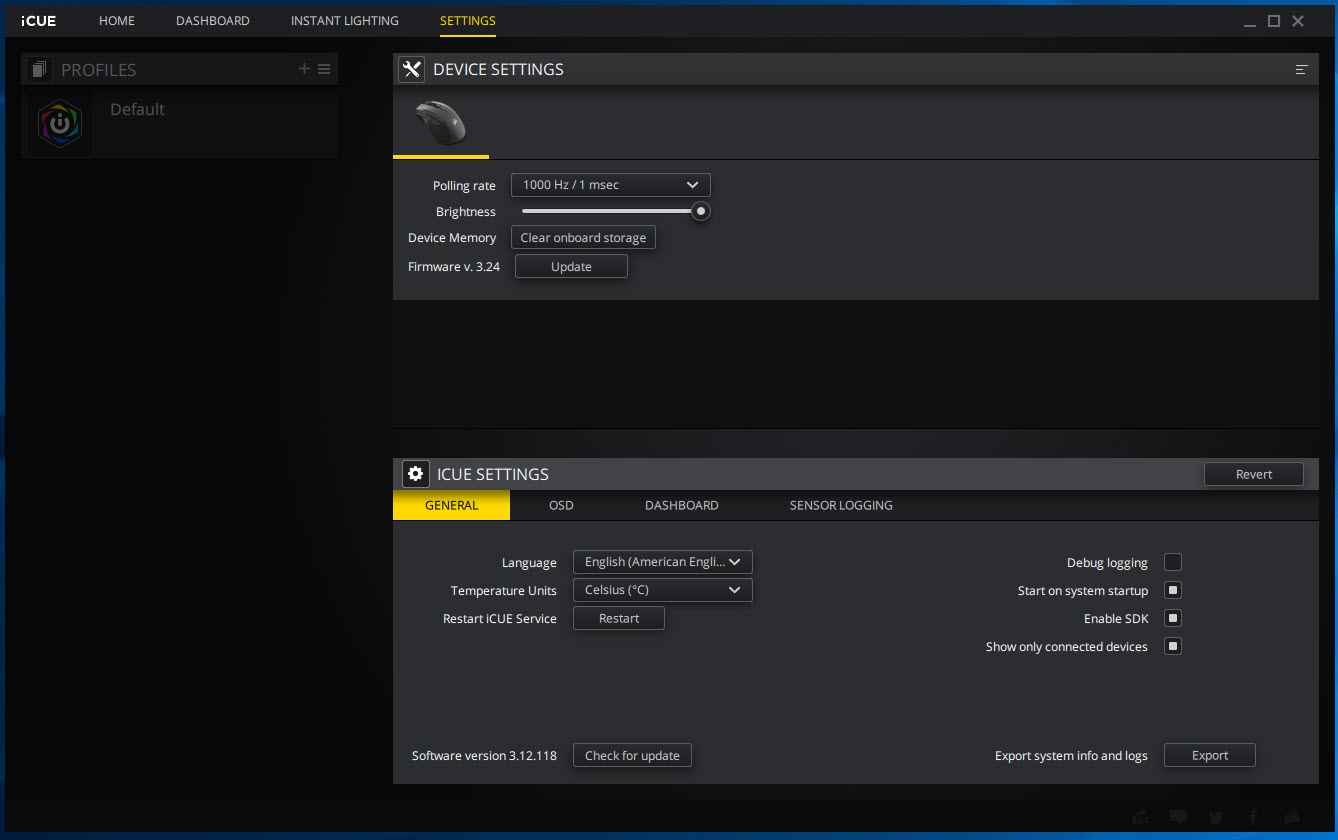This screenshot has width=1338, height=840.
Task: Open the Twitter link icon in the footer
Action: tap(1215, 818)
